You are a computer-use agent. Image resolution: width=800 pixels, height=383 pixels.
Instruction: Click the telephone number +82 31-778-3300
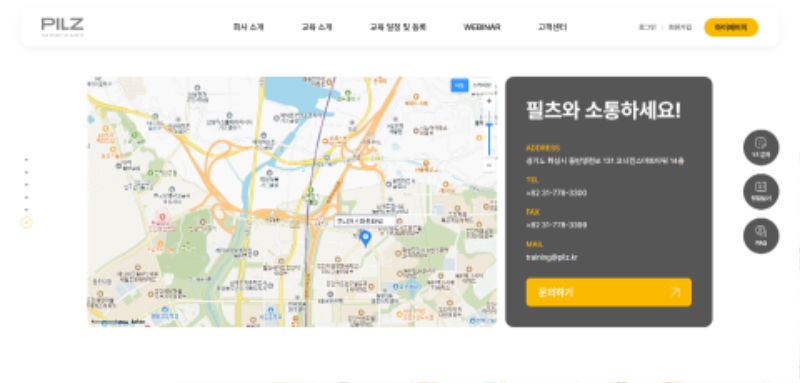coord(556,193)
